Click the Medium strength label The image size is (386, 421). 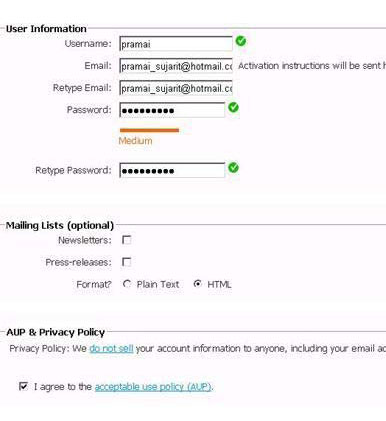coord(135,141)
